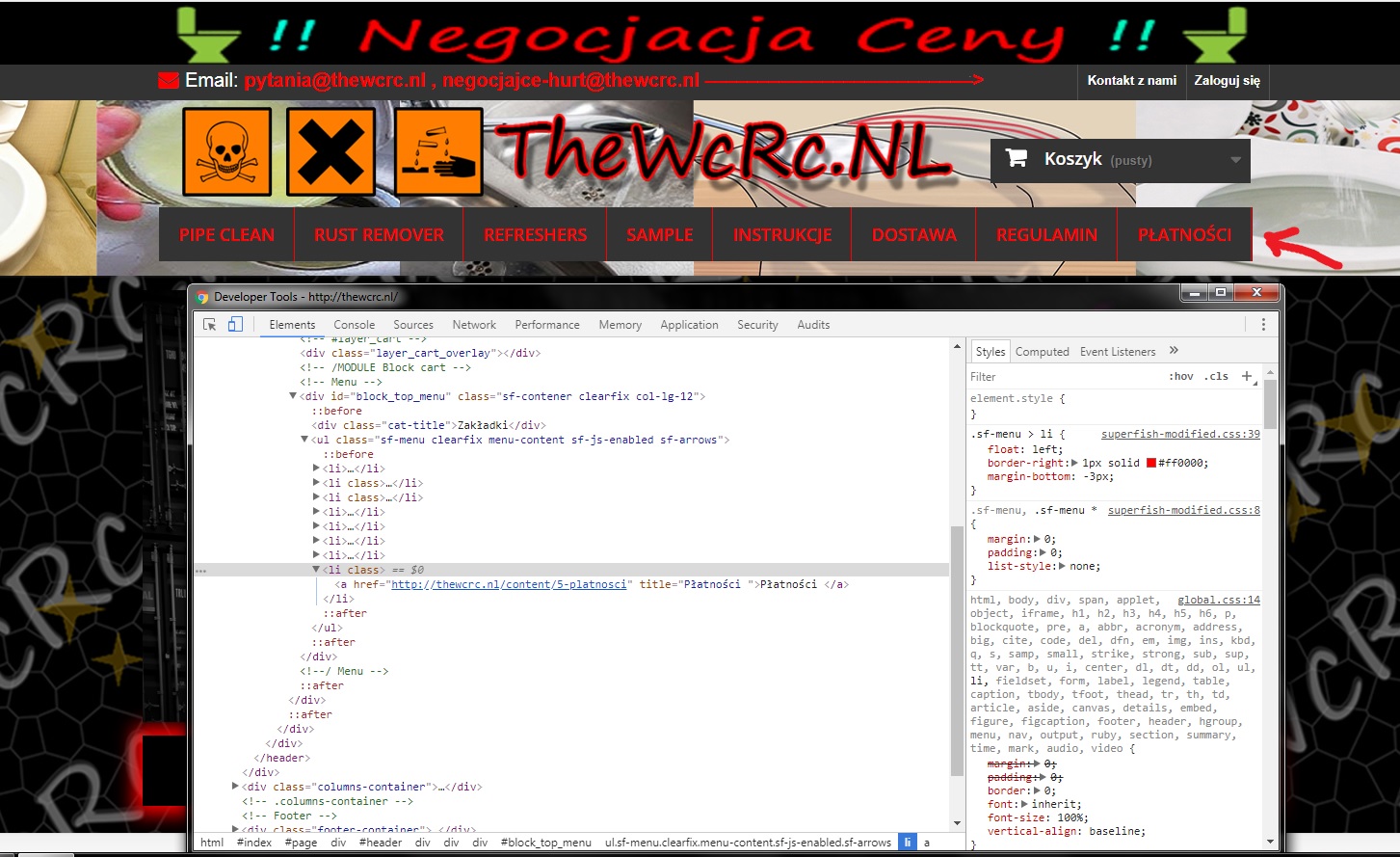Click the Styles pane vertical scrollbar thumb
Image resolution: width=1400 pixels, height=857 pixels.
pyautogui.click(x=1270, y=404)
